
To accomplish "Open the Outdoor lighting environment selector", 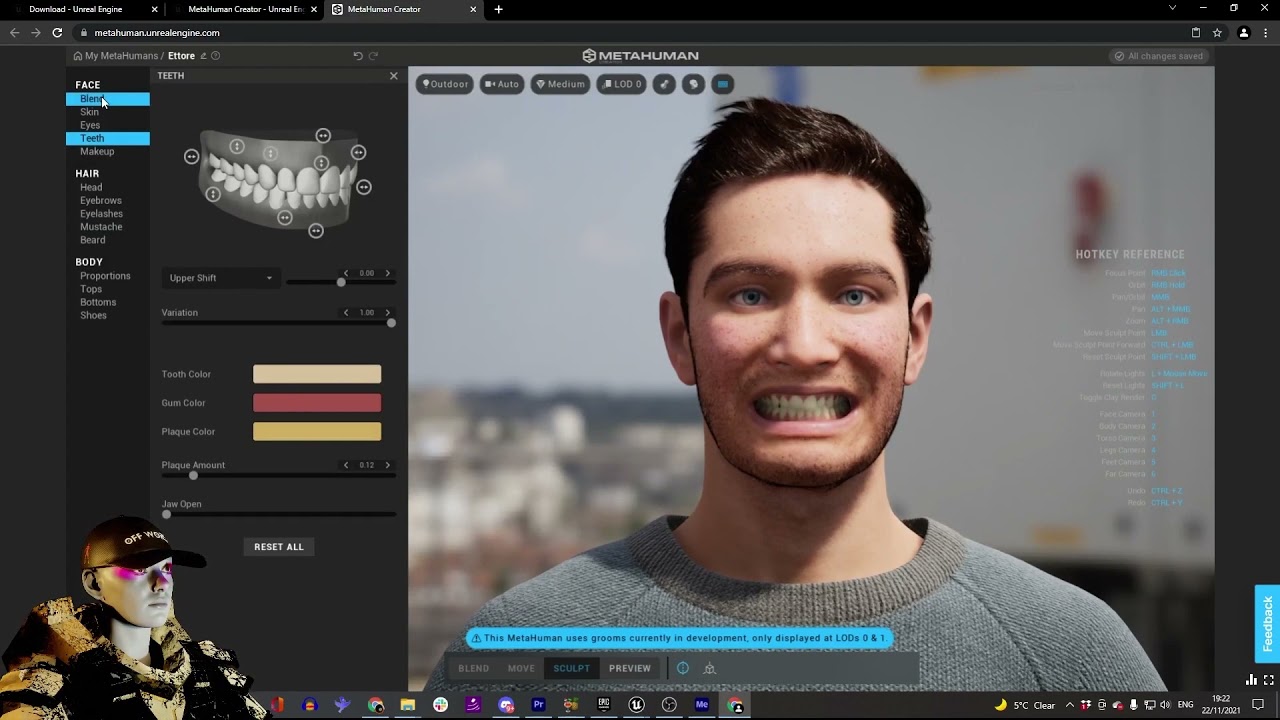I will coord(445,84).
